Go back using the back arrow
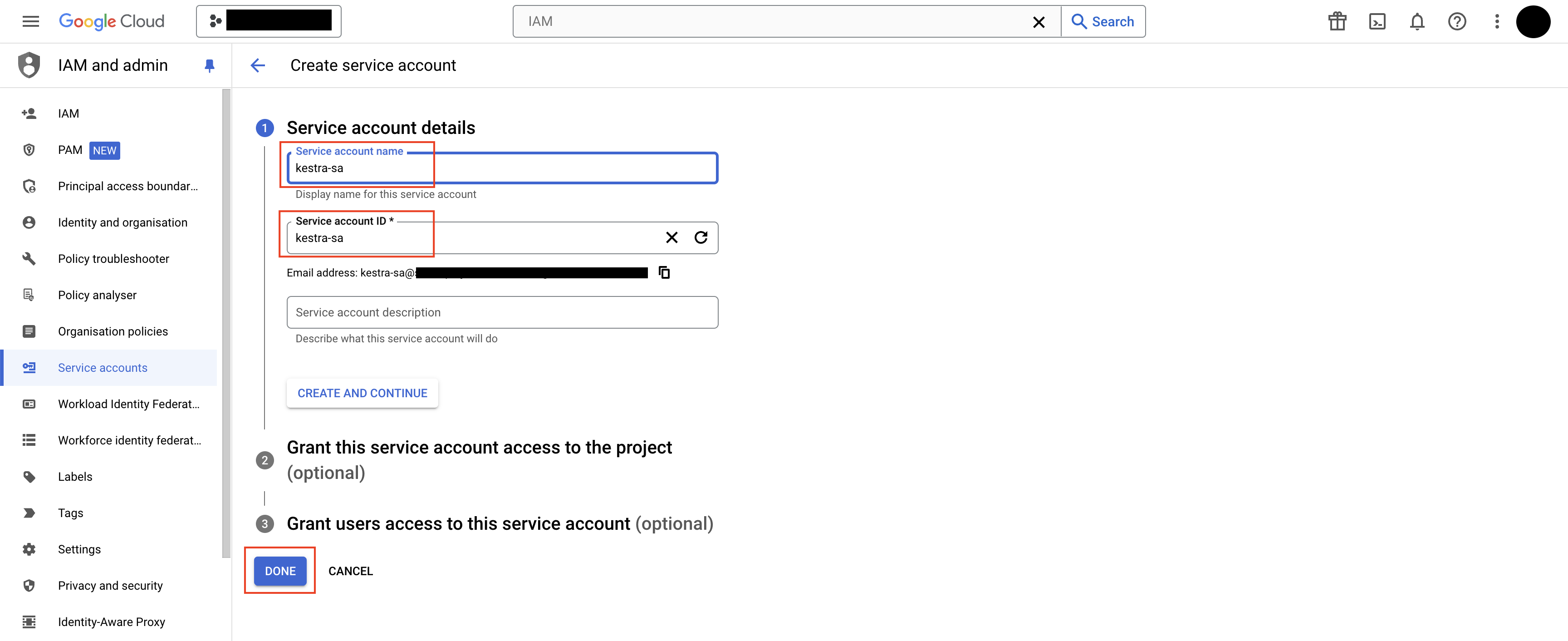This screenshot has height=641, width=1568. 258,65
